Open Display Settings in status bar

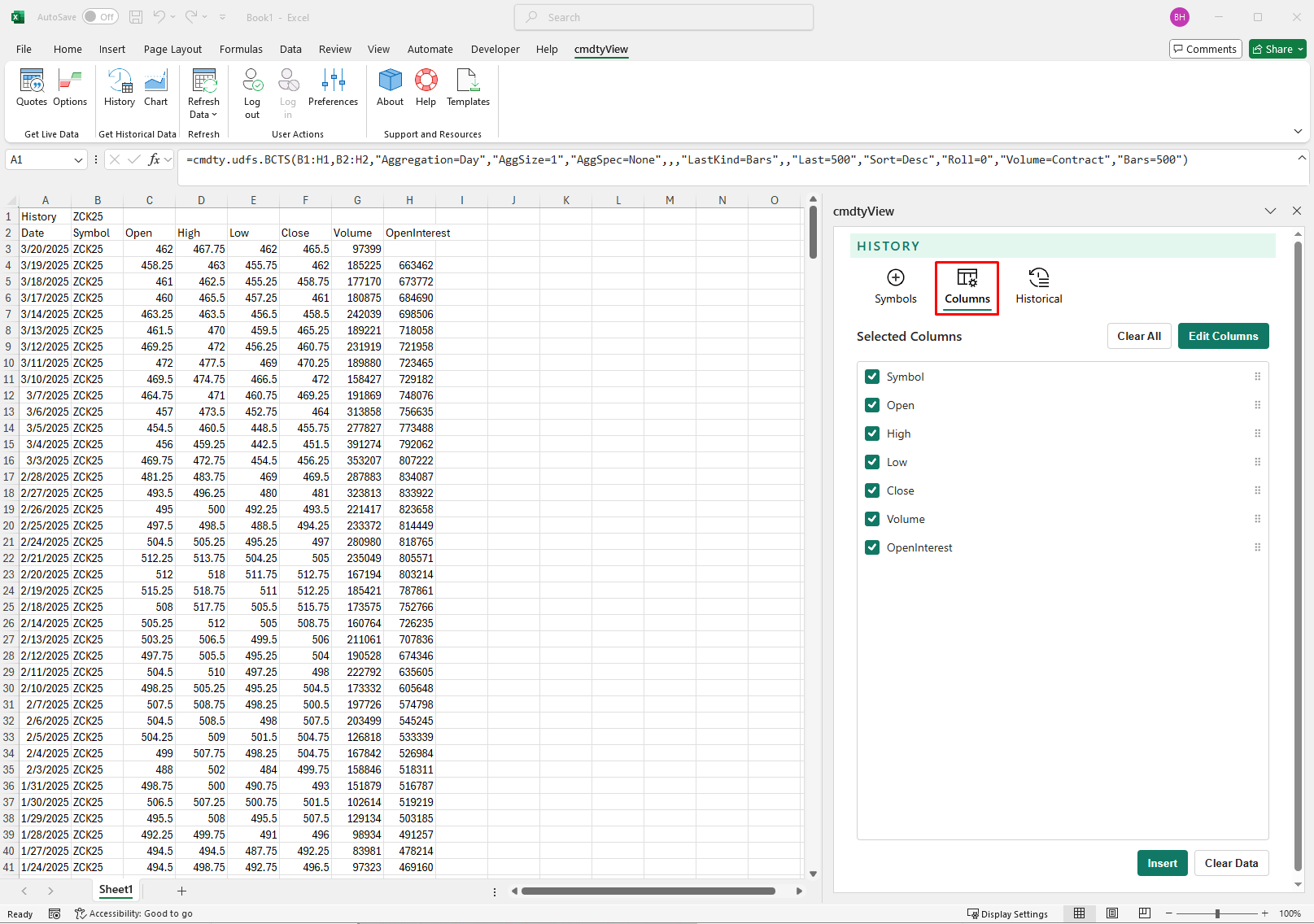tap(1007, 913)
